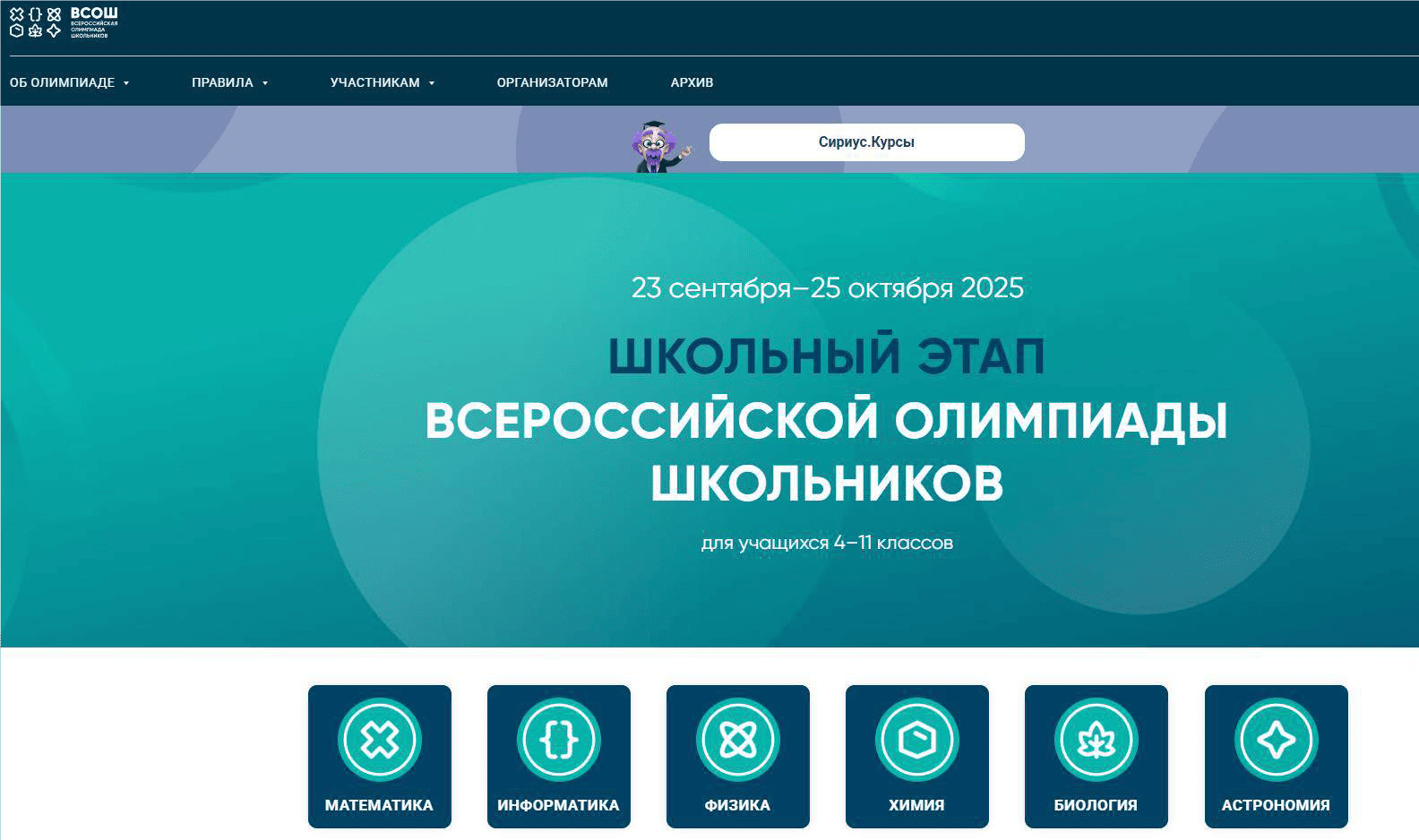Click the Школьный этап banner heading

pos(826,356)
